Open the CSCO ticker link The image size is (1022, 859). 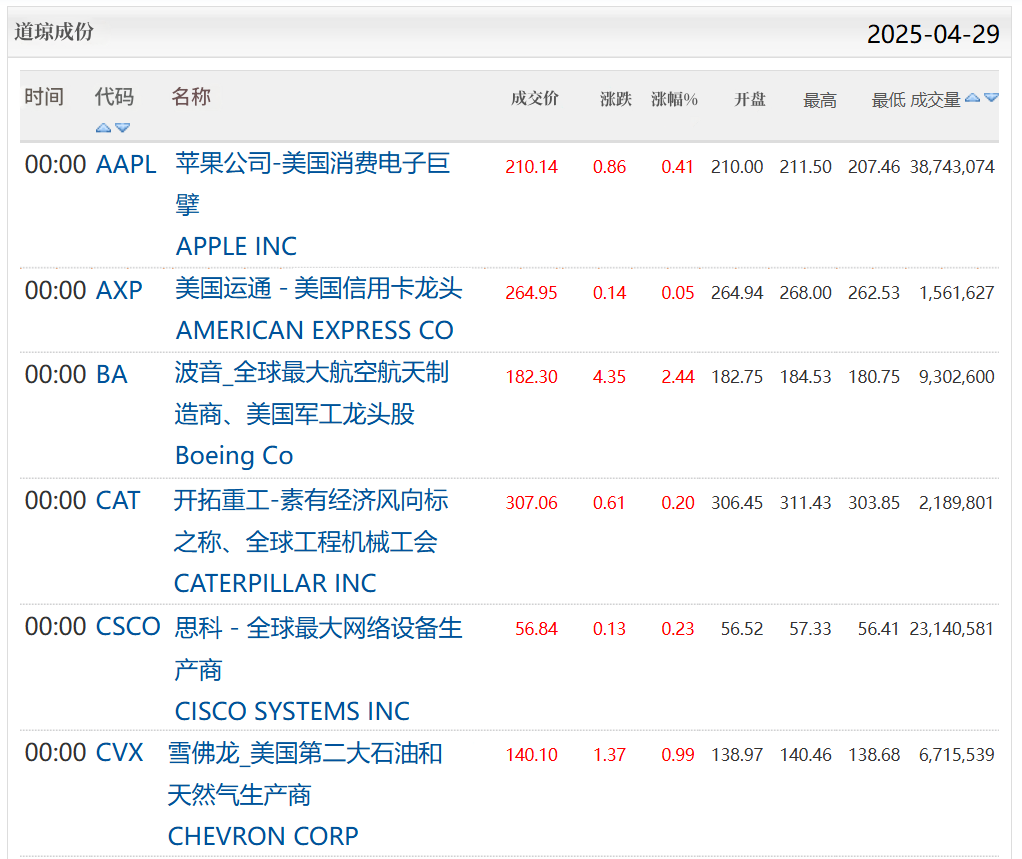pyautogui.click(x=128, y=627)
